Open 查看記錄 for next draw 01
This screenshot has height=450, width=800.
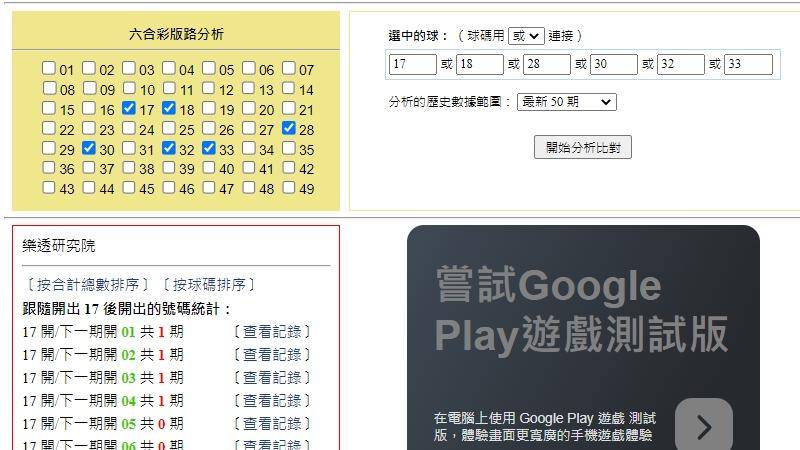(272, 331)
